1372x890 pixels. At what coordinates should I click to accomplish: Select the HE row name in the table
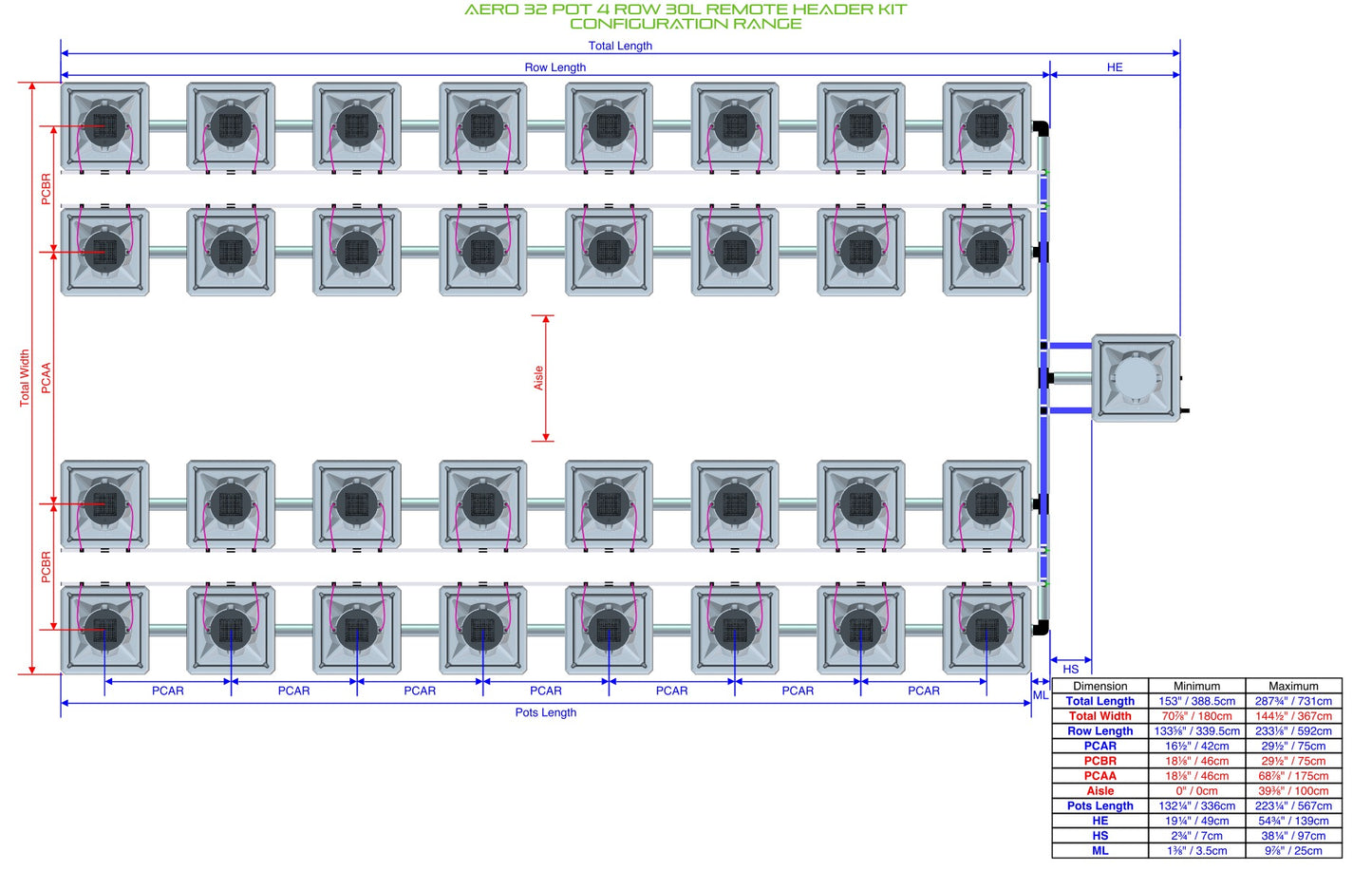click(x=1100, y=821)
